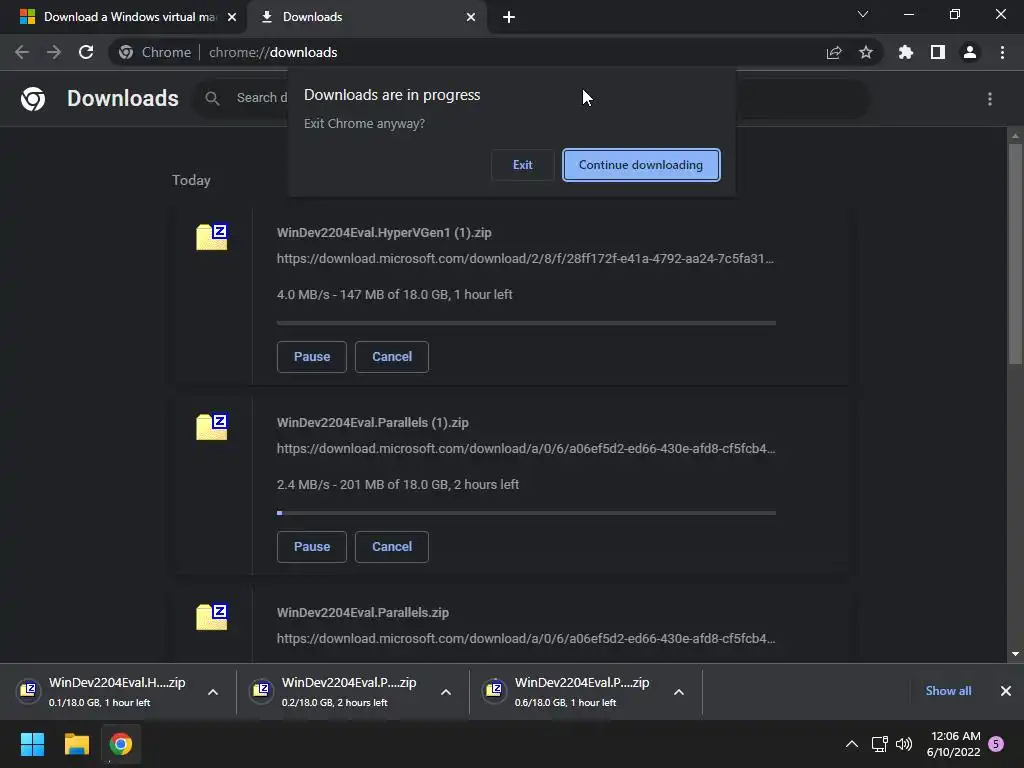Click the WinDev2204Eval.HyperVGen1 (1).zip filename
This screenshot has width=1024, height=768.
384,232
